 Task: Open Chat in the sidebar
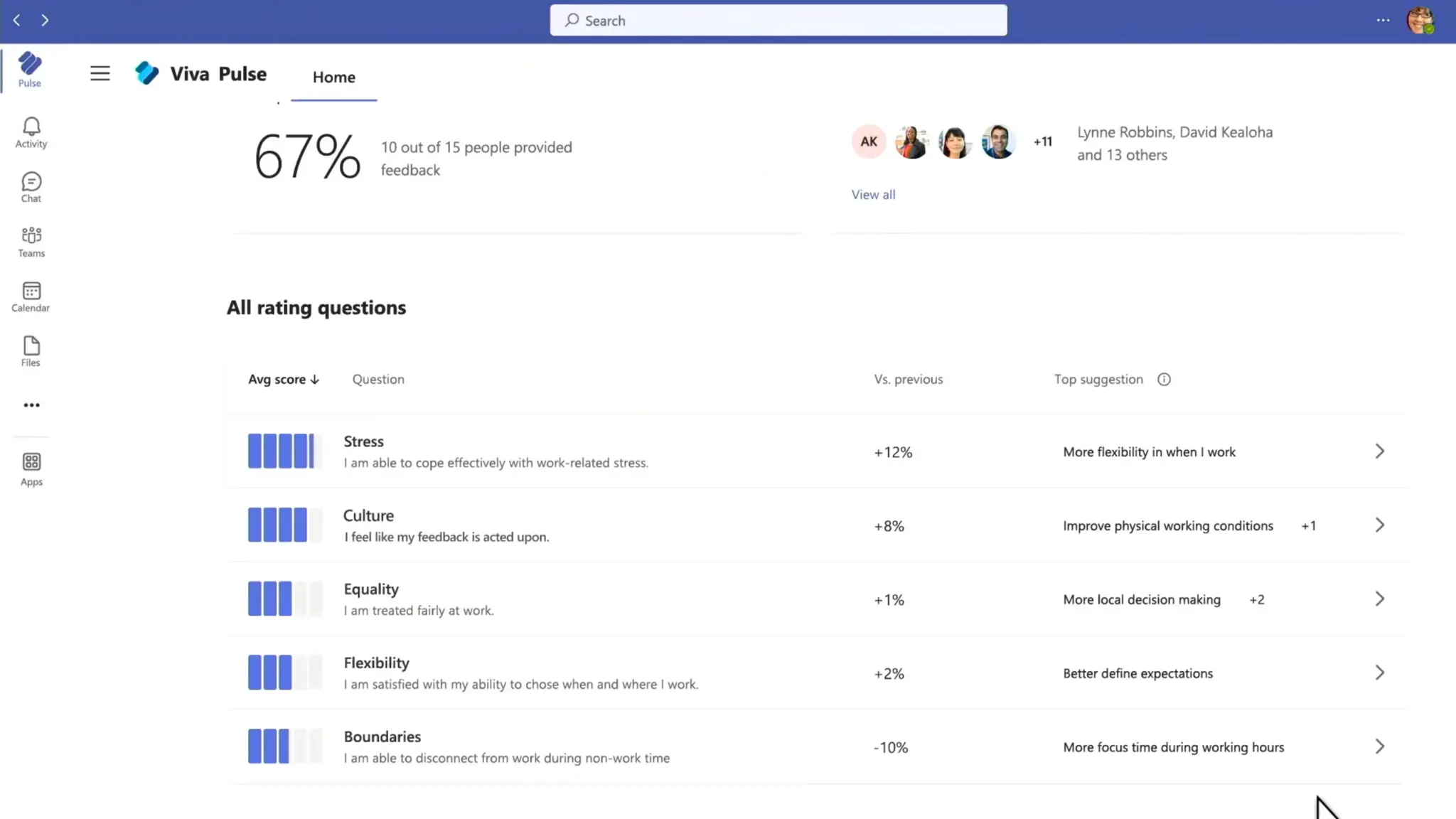31,187
